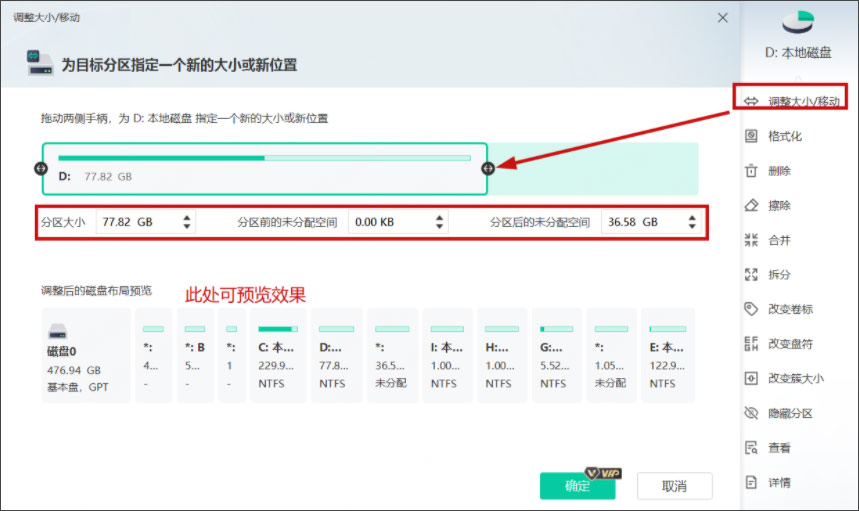Click the 隐藏分区 hidden eye icon
The width and height of the screenshot is (859, 511).
[751, 413]
